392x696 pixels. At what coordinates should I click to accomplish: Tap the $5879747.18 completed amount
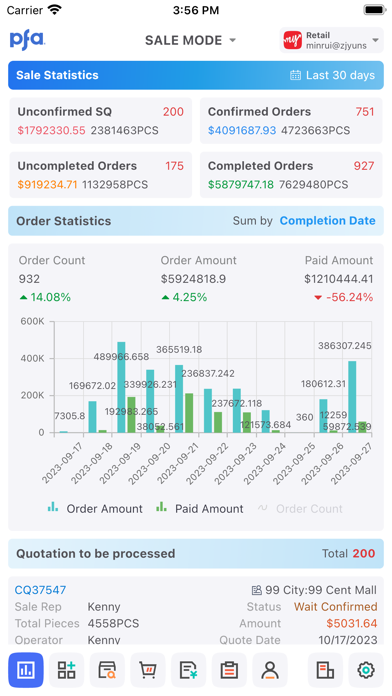[241, 185]
